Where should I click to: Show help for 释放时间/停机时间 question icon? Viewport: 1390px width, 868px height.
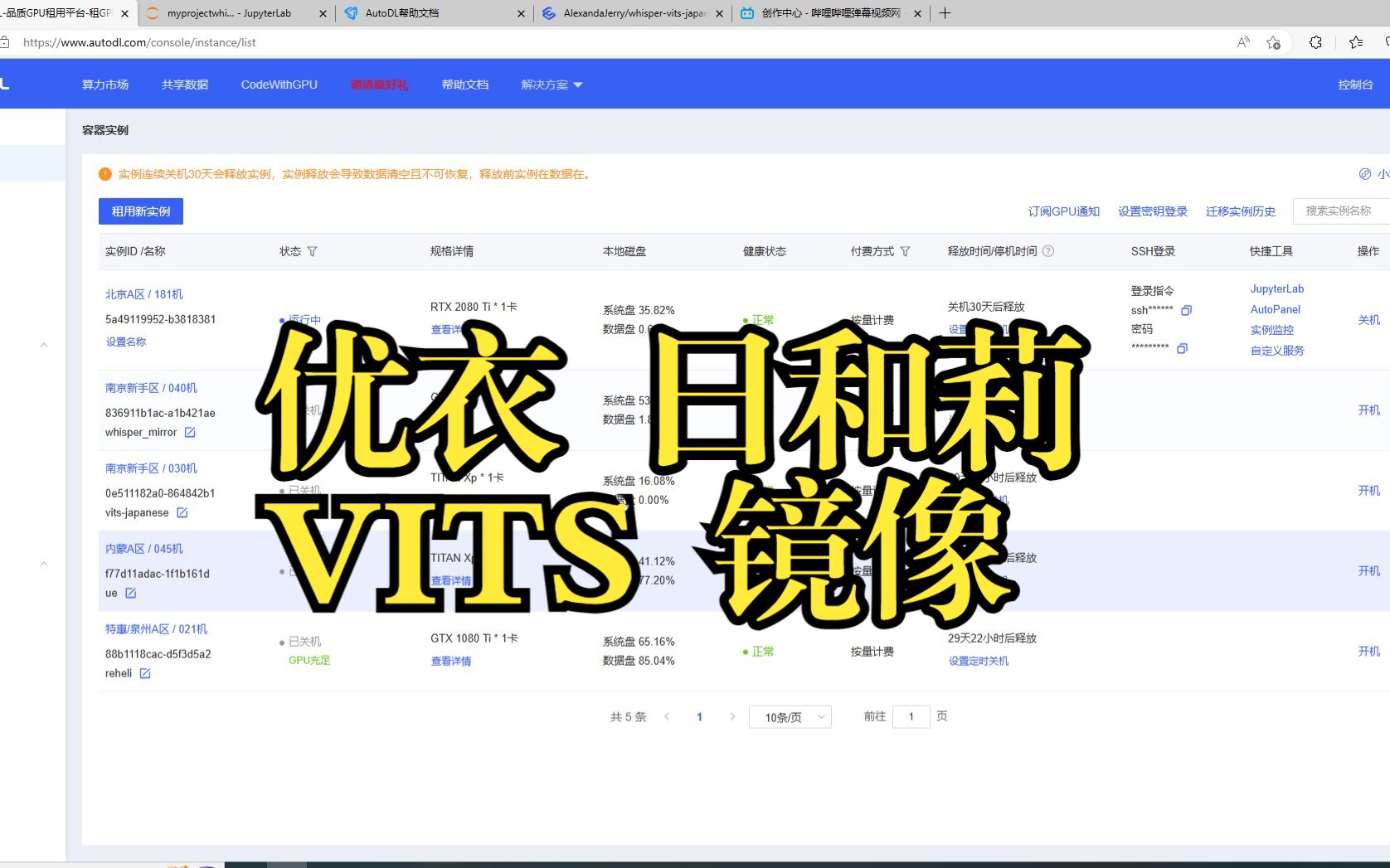coord(1048,251)
